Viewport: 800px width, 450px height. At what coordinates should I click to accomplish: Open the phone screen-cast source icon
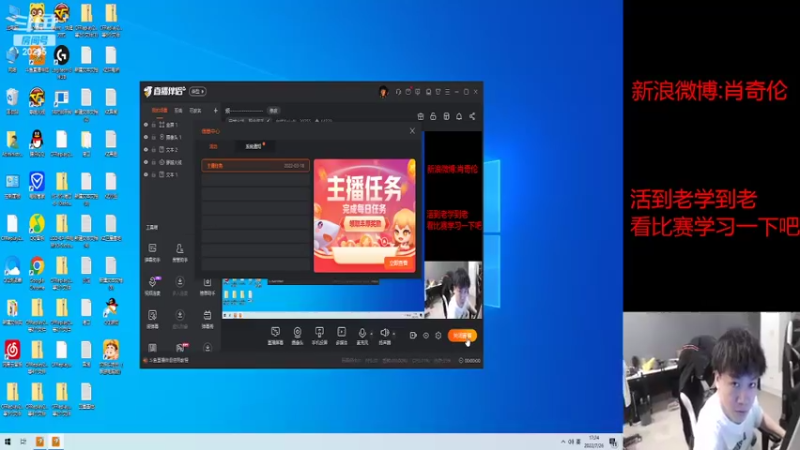(319, 335)
